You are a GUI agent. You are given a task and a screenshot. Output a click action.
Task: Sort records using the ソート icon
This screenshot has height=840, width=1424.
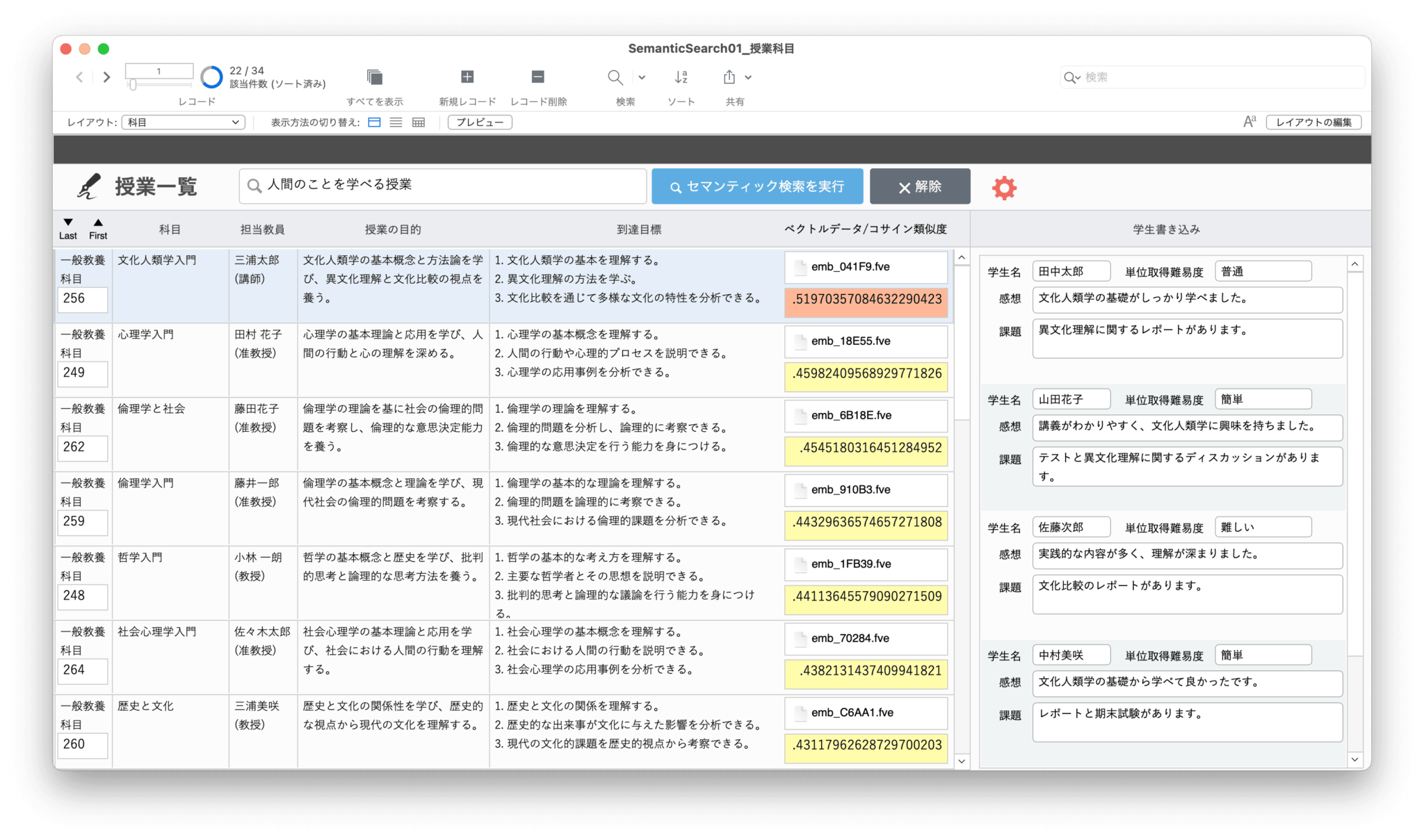pyautogui.click(x=681, y=77)
